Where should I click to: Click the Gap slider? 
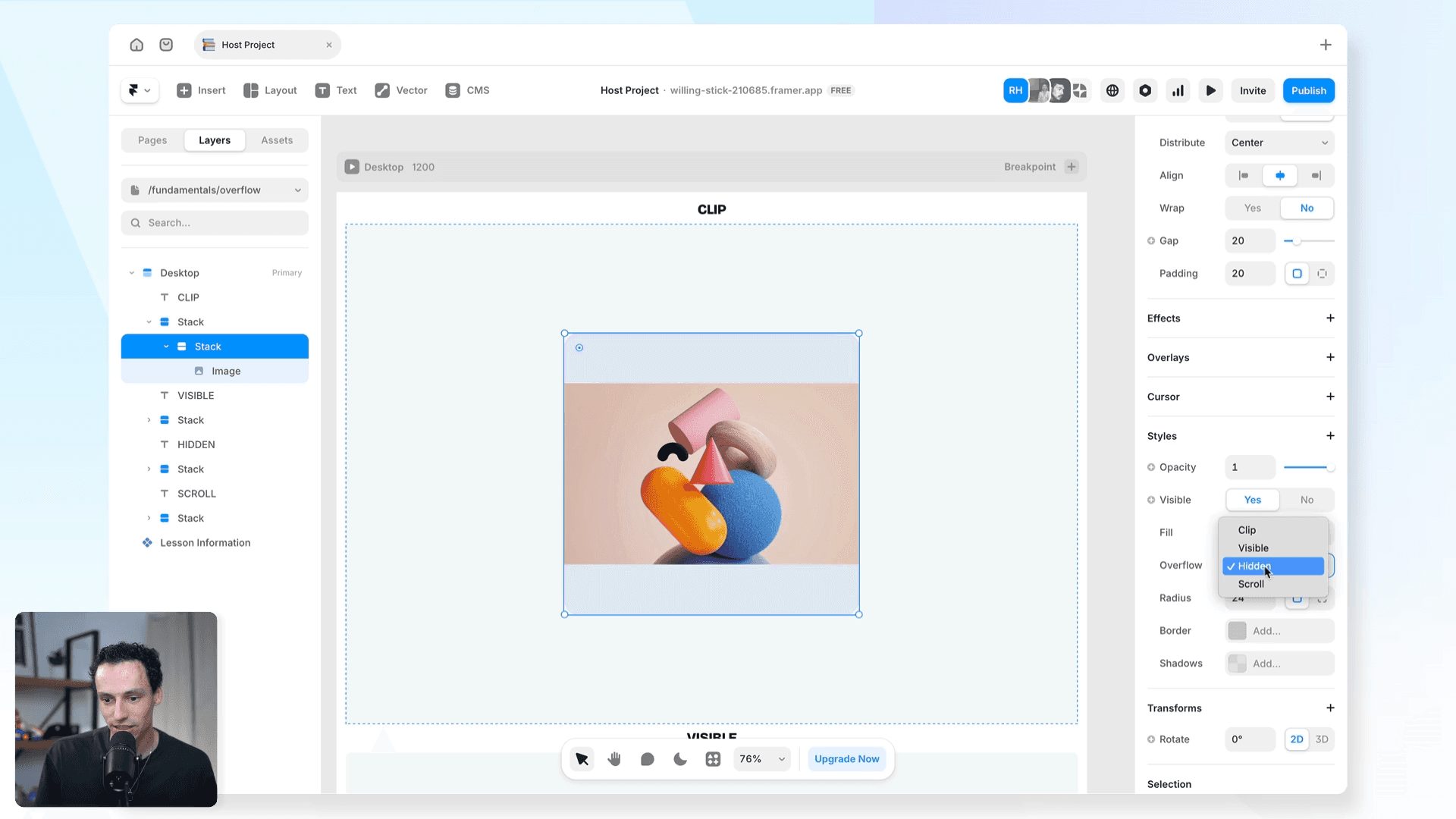click(x=1309, y=241)
